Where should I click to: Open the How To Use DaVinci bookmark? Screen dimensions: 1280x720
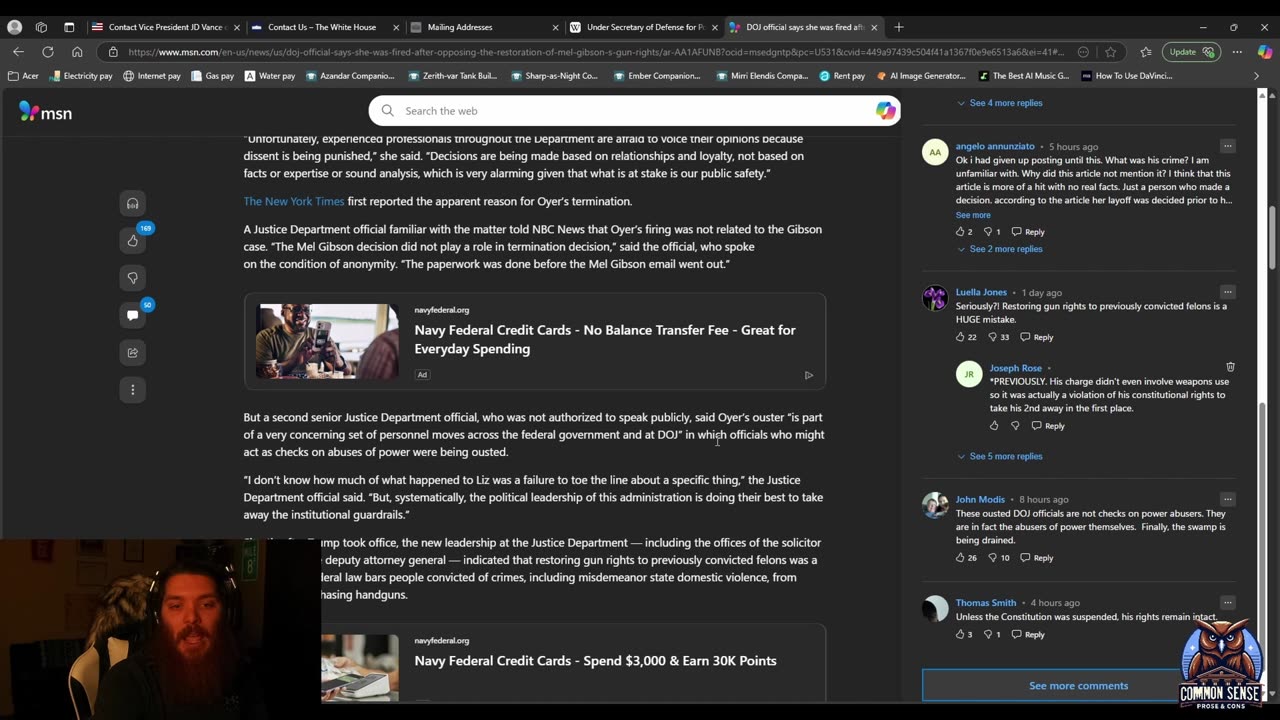pos(1126,75)
